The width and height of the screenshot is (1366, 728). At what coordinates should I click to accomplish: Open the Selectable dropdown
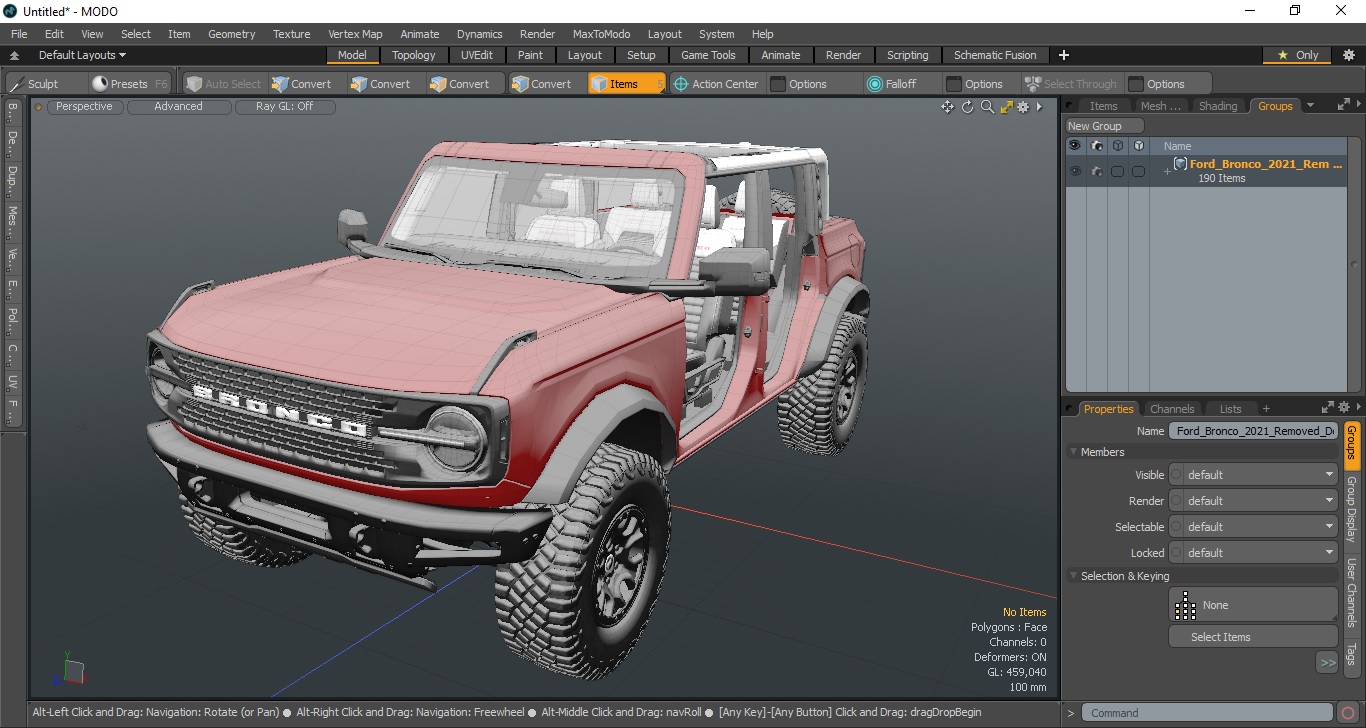click(x=1253, y=527)
